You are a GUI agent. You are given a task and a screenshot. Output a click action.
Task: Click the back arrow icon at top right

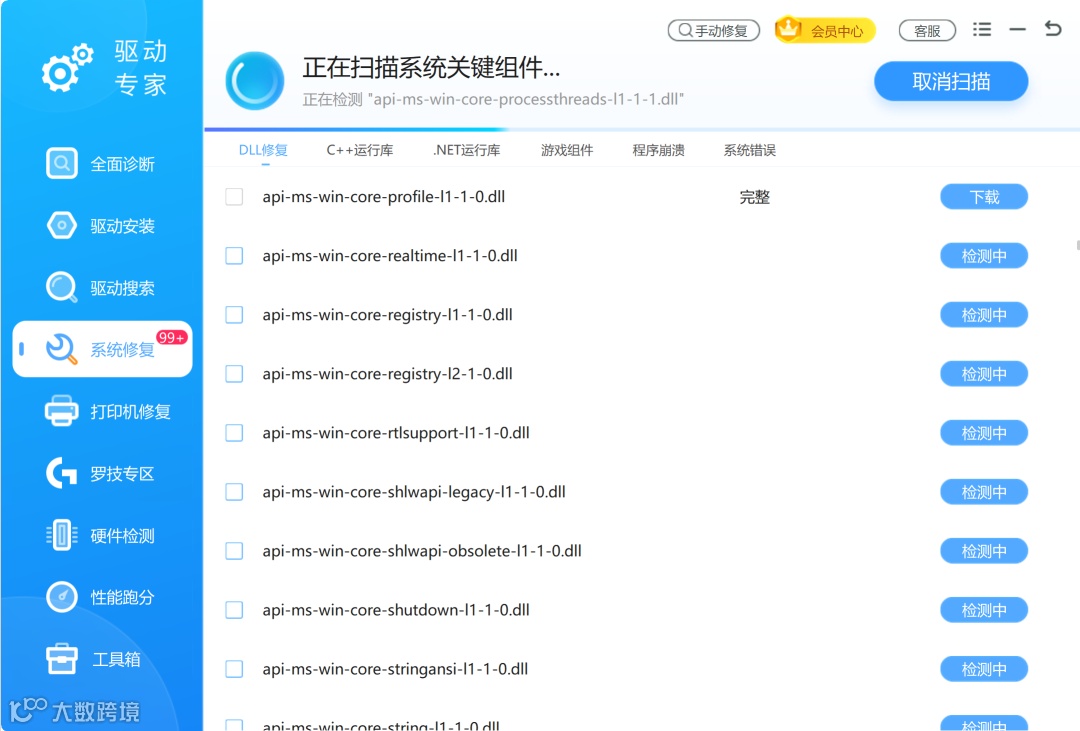coord(1053,29)
